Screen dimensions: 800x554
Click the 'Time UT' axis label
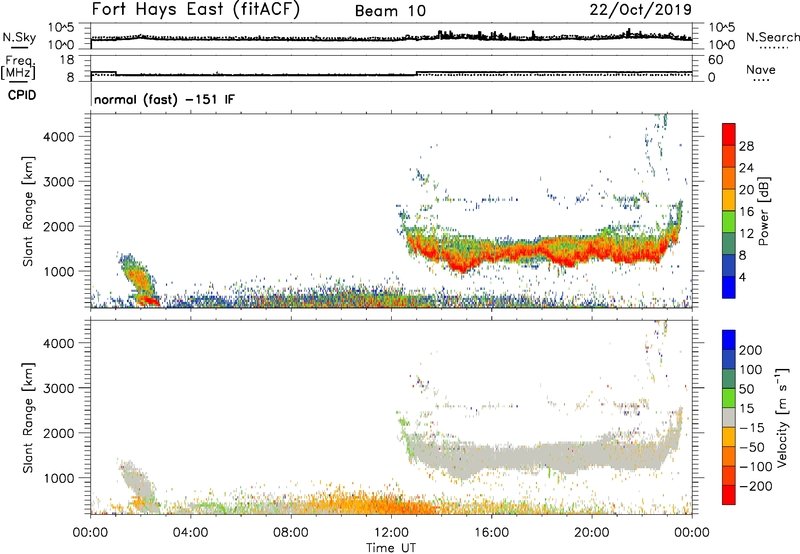coord(391,548)
